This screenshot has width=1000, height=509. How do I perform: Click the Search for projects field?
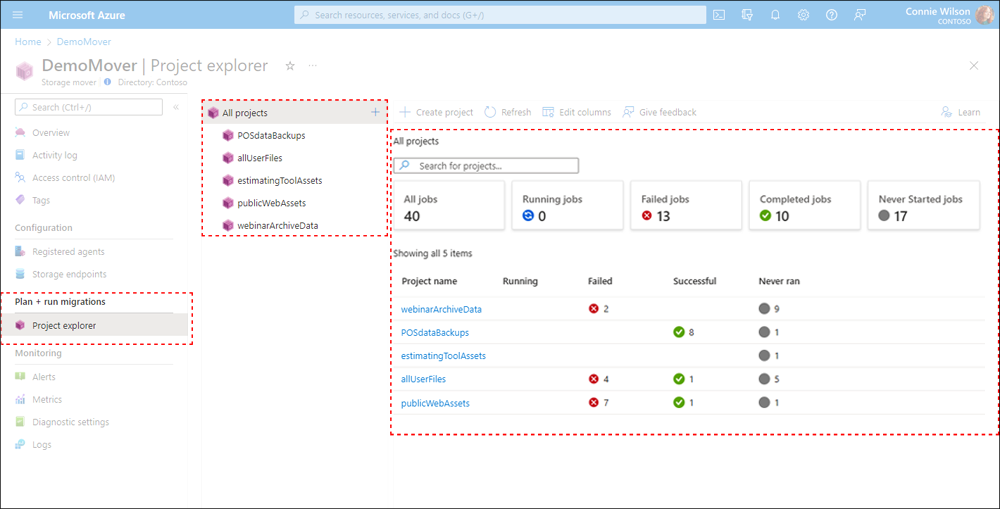click(x=486, y=166)
